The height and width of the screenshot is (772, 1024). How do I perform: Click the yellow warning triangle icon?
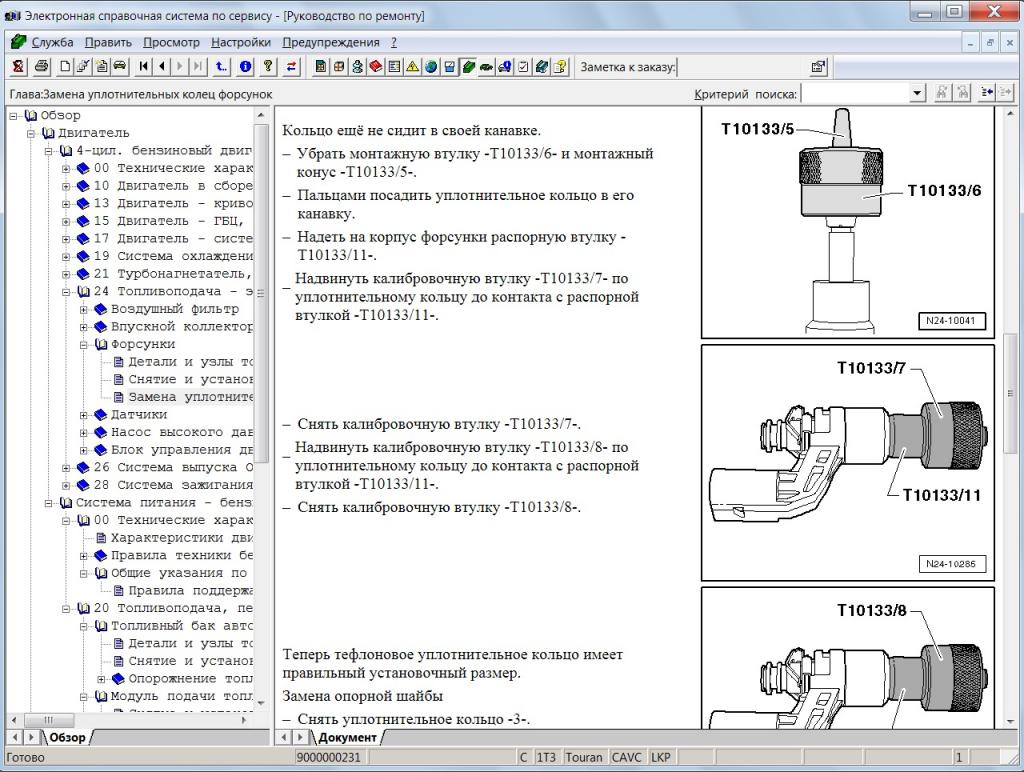click(413, 67)
